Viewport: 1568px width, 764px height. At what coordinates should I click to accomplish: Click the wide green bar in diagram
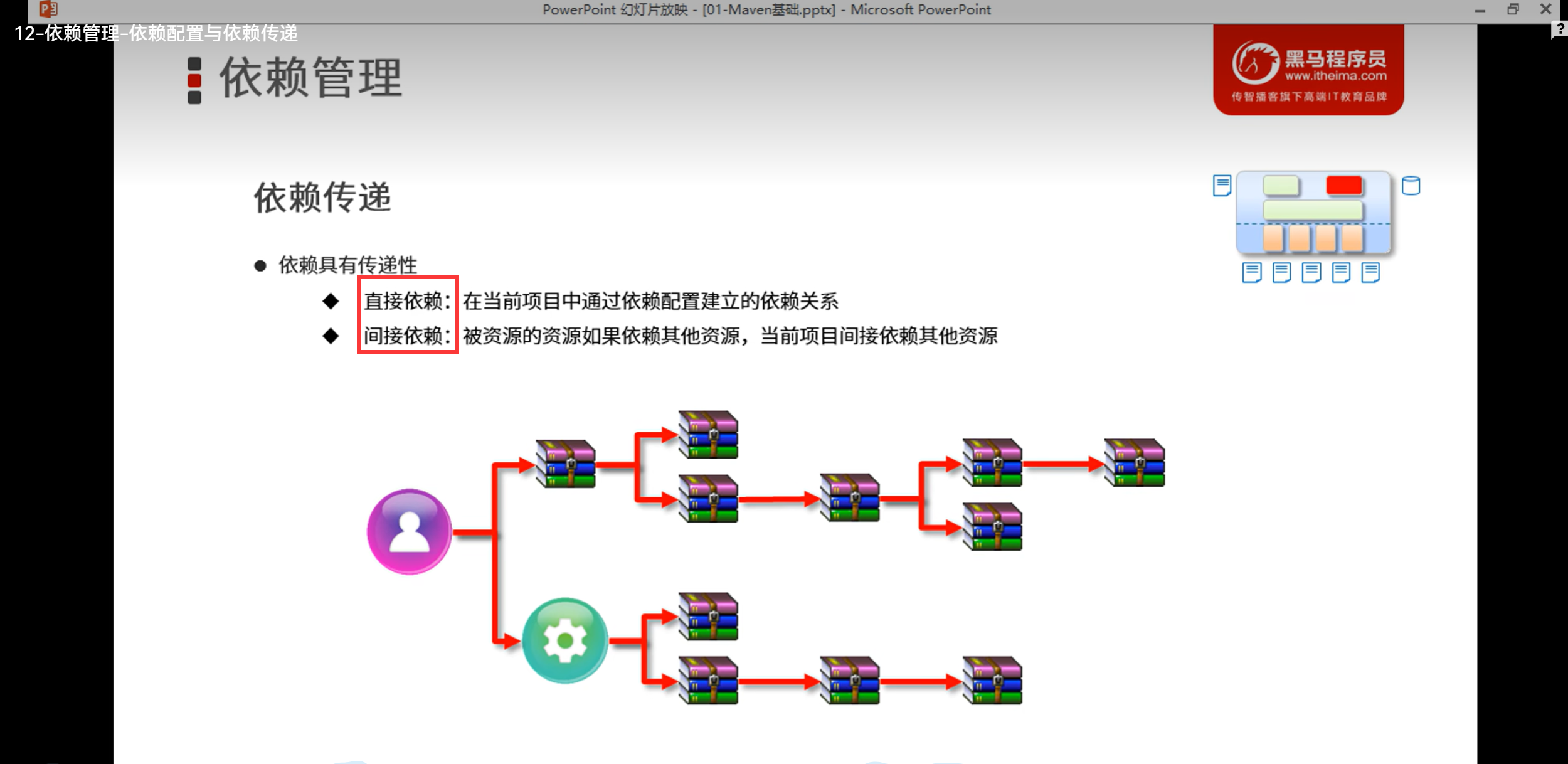pyautogui.click(x=1312, y=210)
